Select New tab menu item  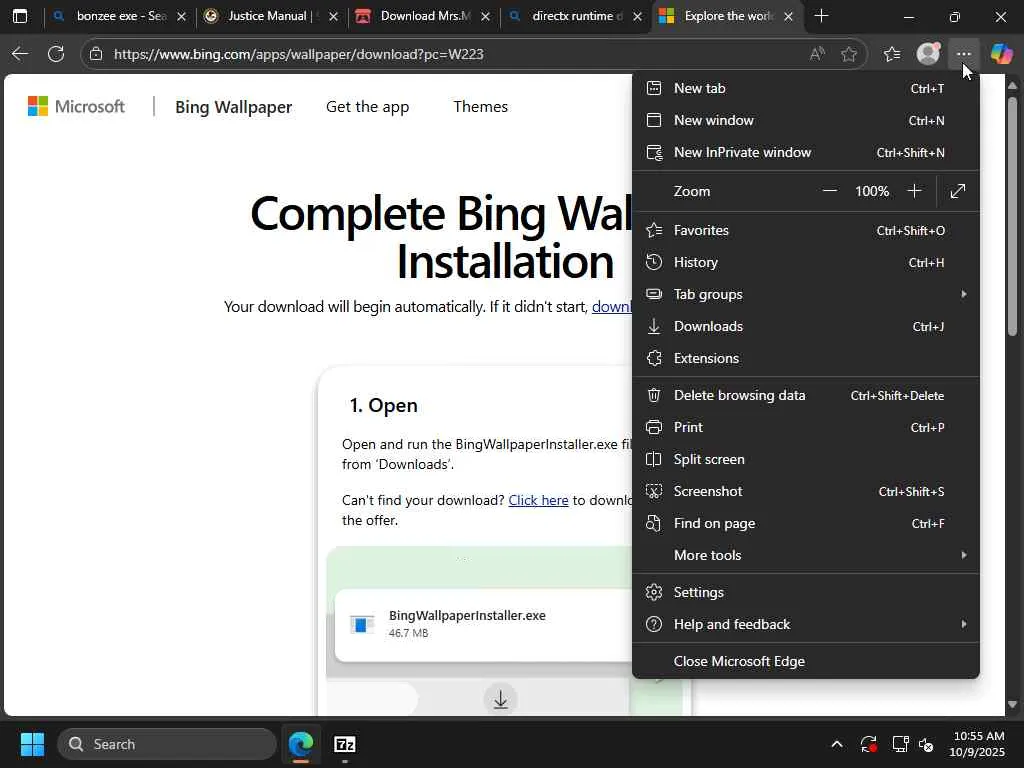[806, 88]
